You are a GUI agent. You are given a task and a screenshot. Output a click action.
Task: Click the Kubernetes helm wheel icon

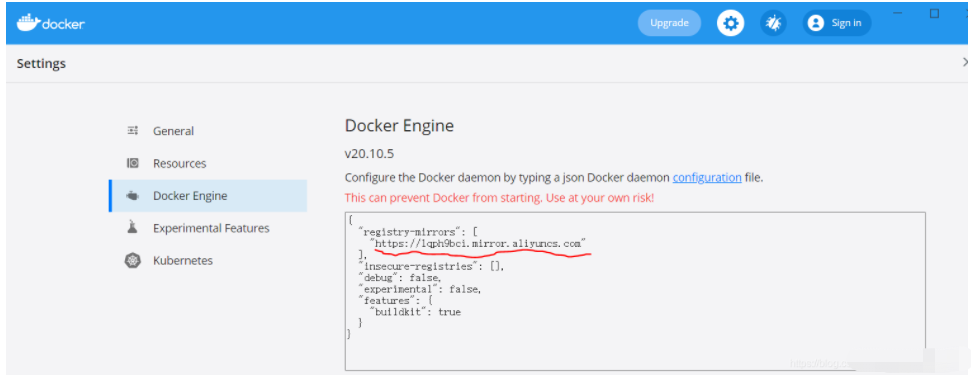click(x=132, y=260)
